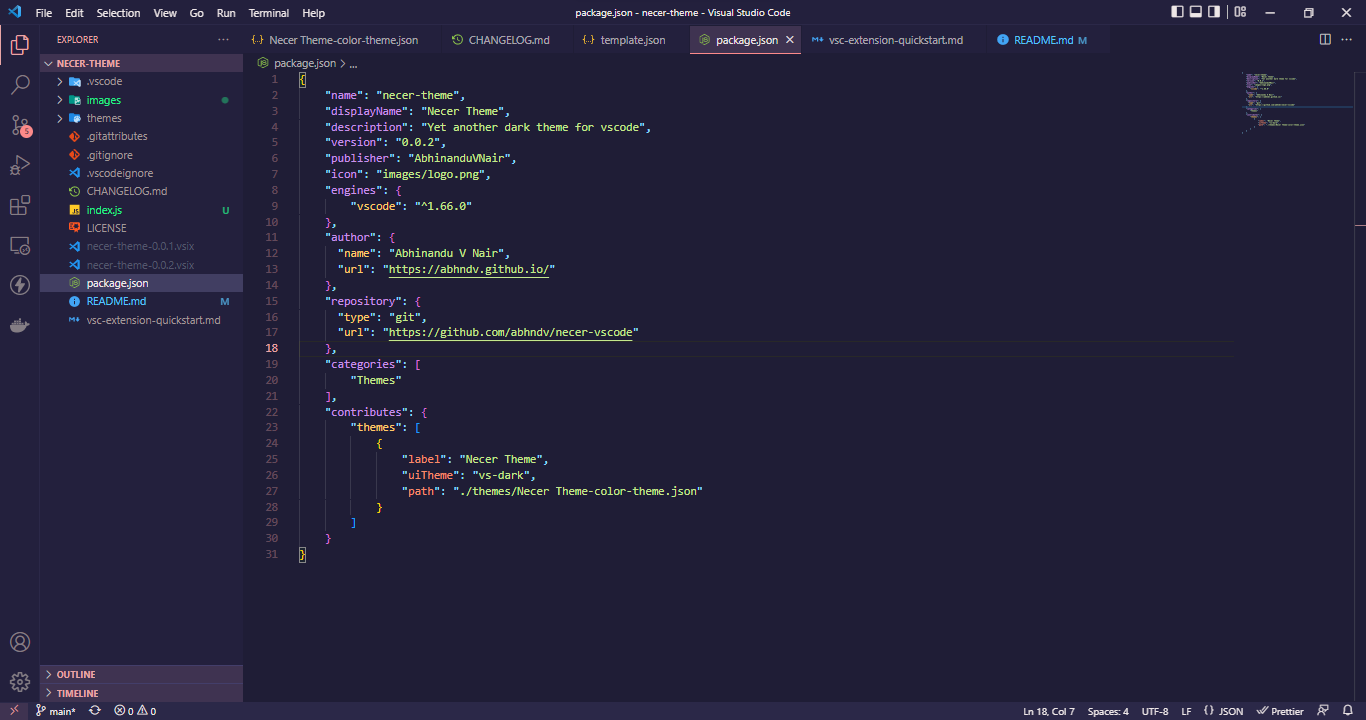The image size is (1366, 720).
Task: Switch to template.json tab
Action: click(630, 40)
